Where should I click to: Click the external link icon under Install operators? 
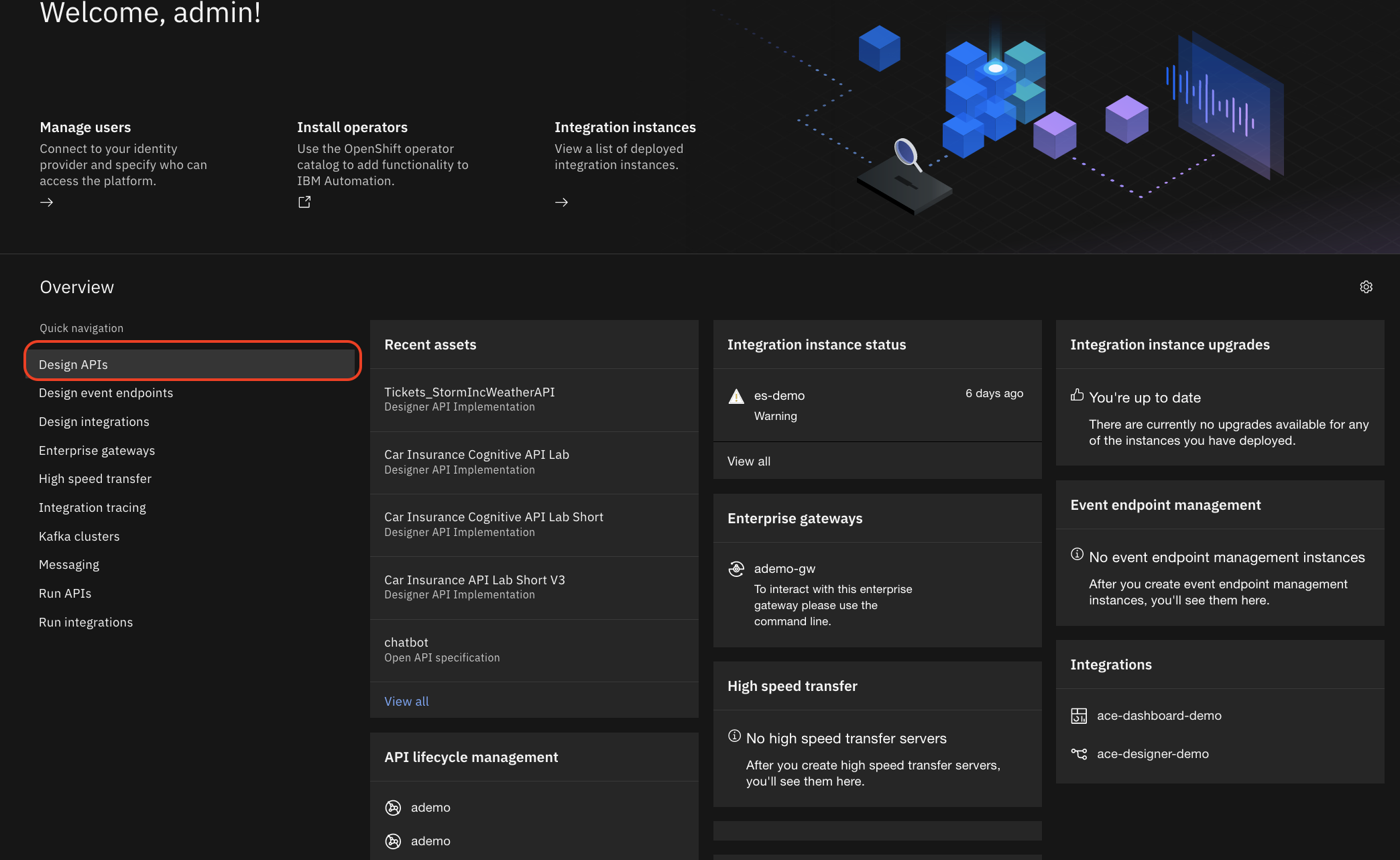(304, 201)
